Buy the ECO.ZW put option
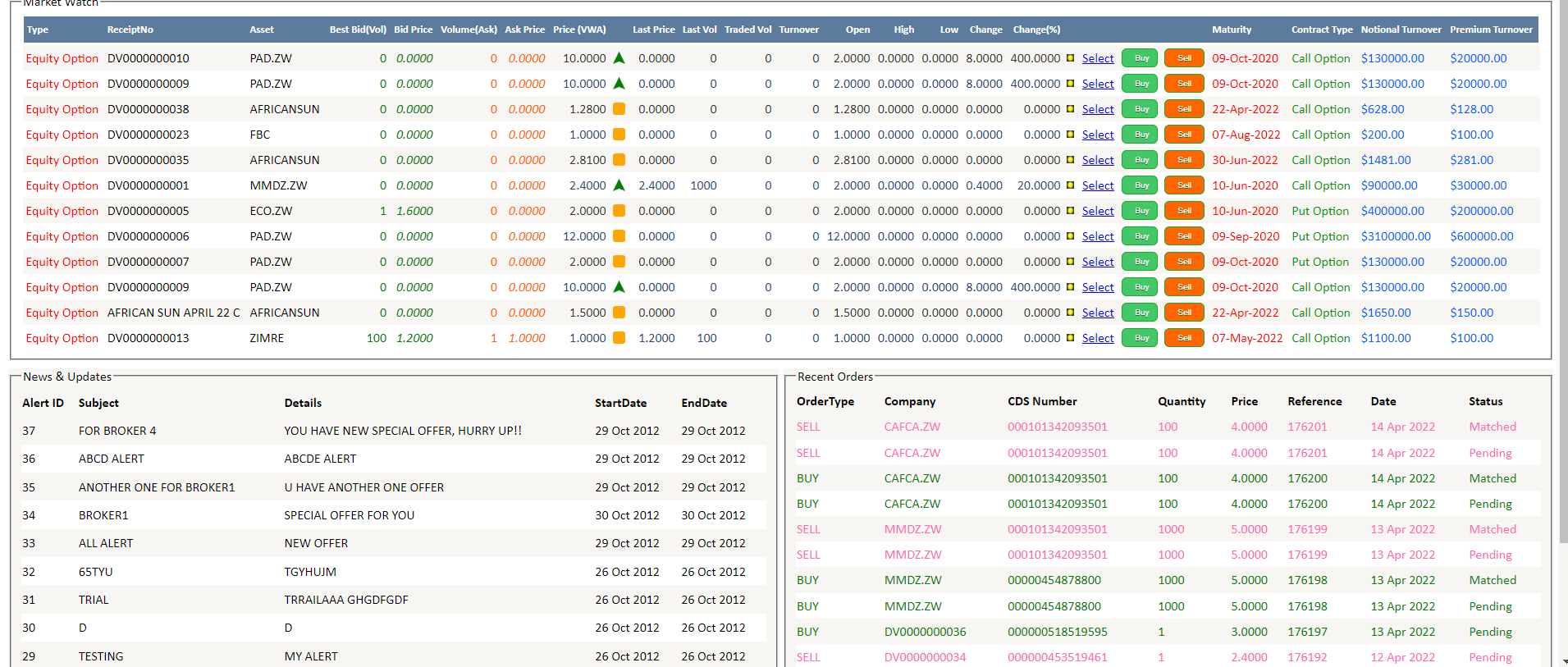The width and height of the screenshot is (1568, 667). [x=1141, y=211]
